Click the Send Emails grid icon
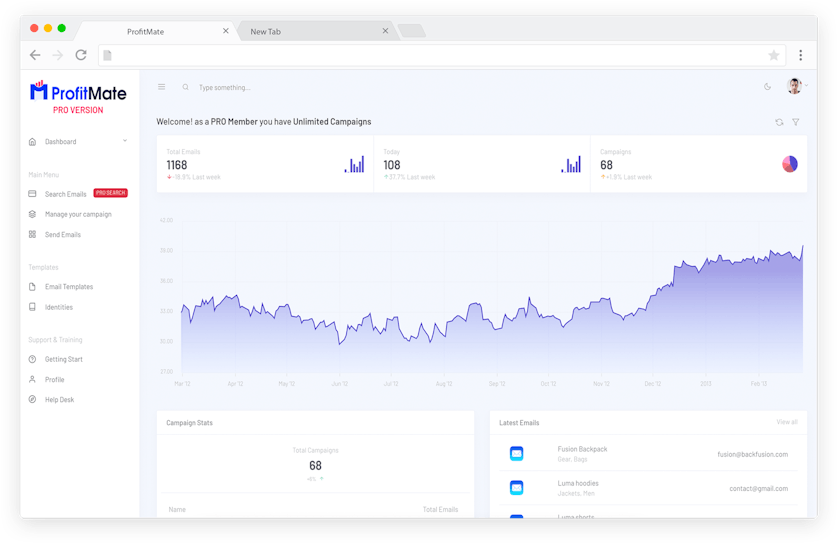 point(33,234)
